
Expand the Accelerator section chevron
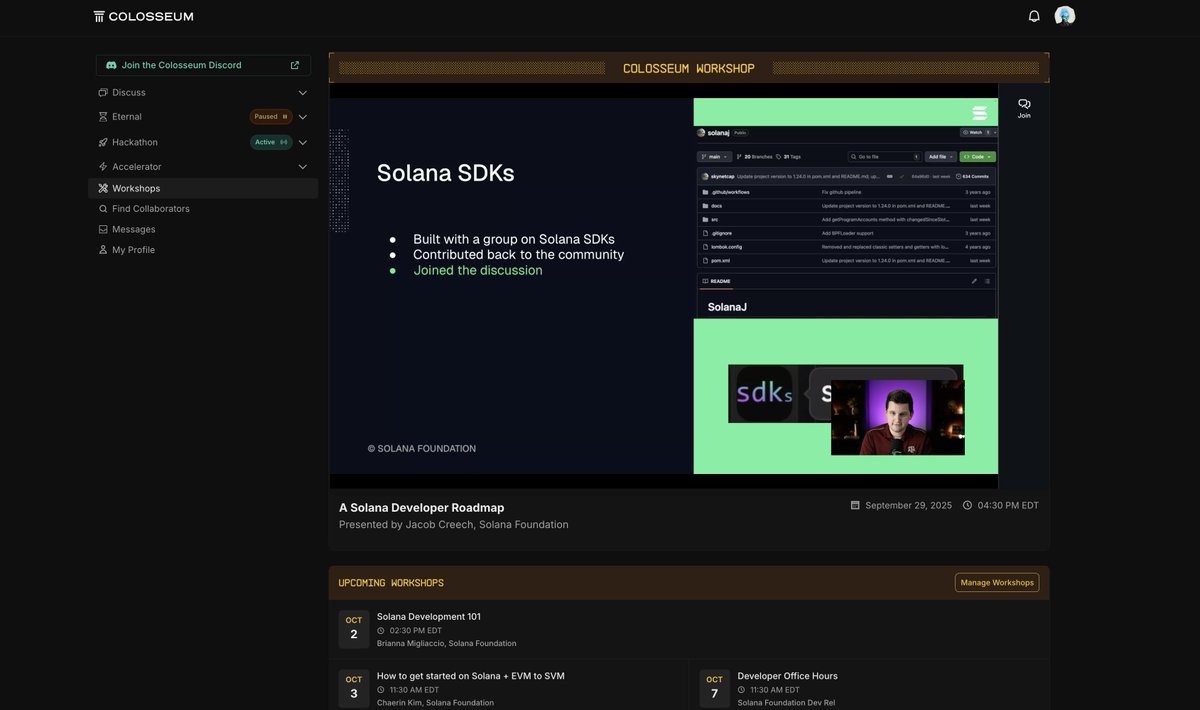(303, 167)
